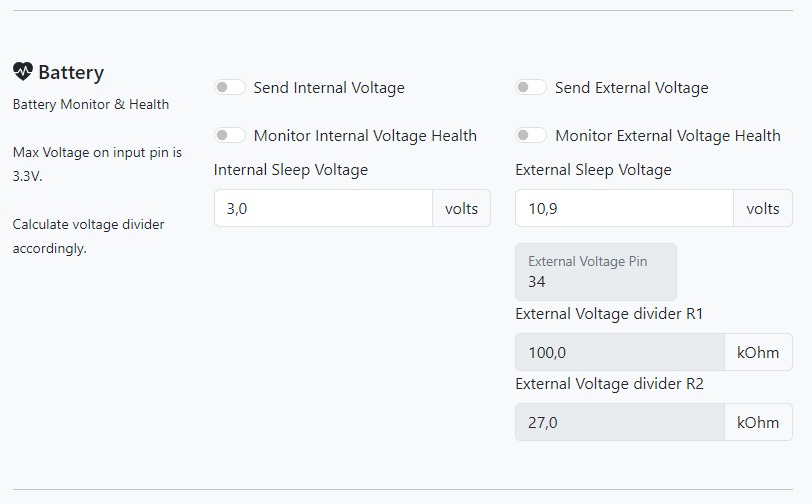Toggle Monitor External Voltage Health switch

click(531, 135)
